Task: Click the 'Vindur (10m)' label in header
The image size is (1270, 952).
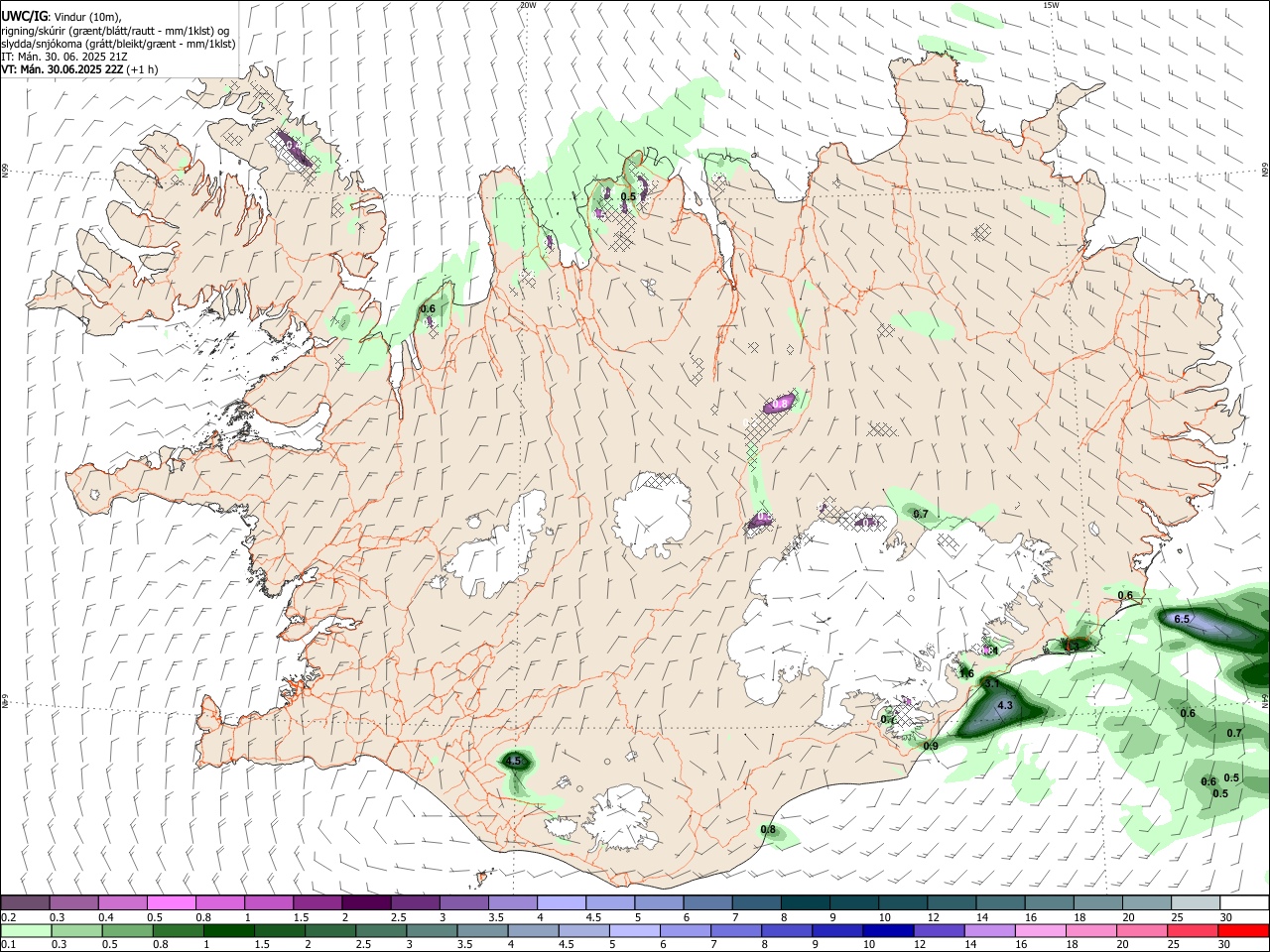Action: click(87, 17)
